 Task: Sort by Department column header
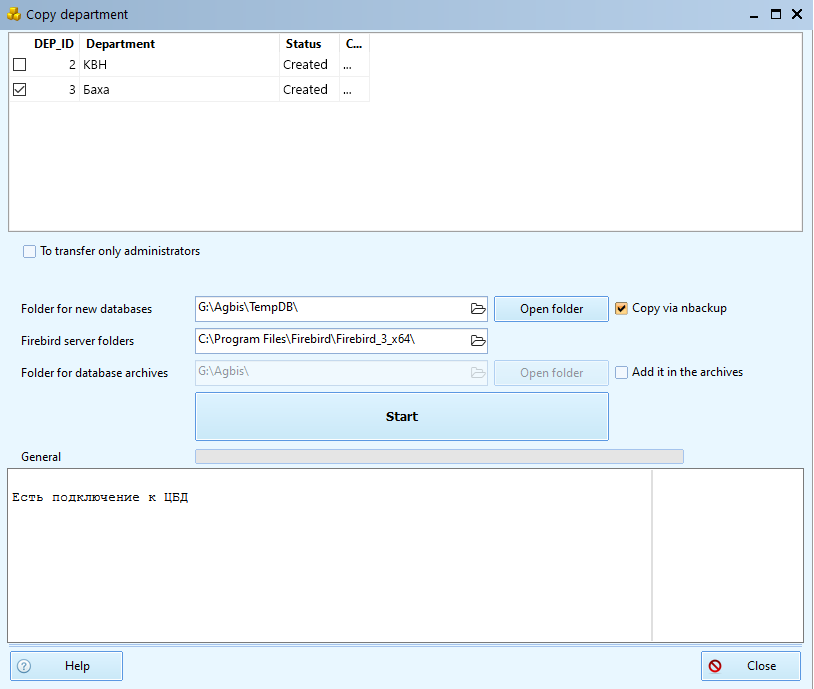[x=179, y=44]
